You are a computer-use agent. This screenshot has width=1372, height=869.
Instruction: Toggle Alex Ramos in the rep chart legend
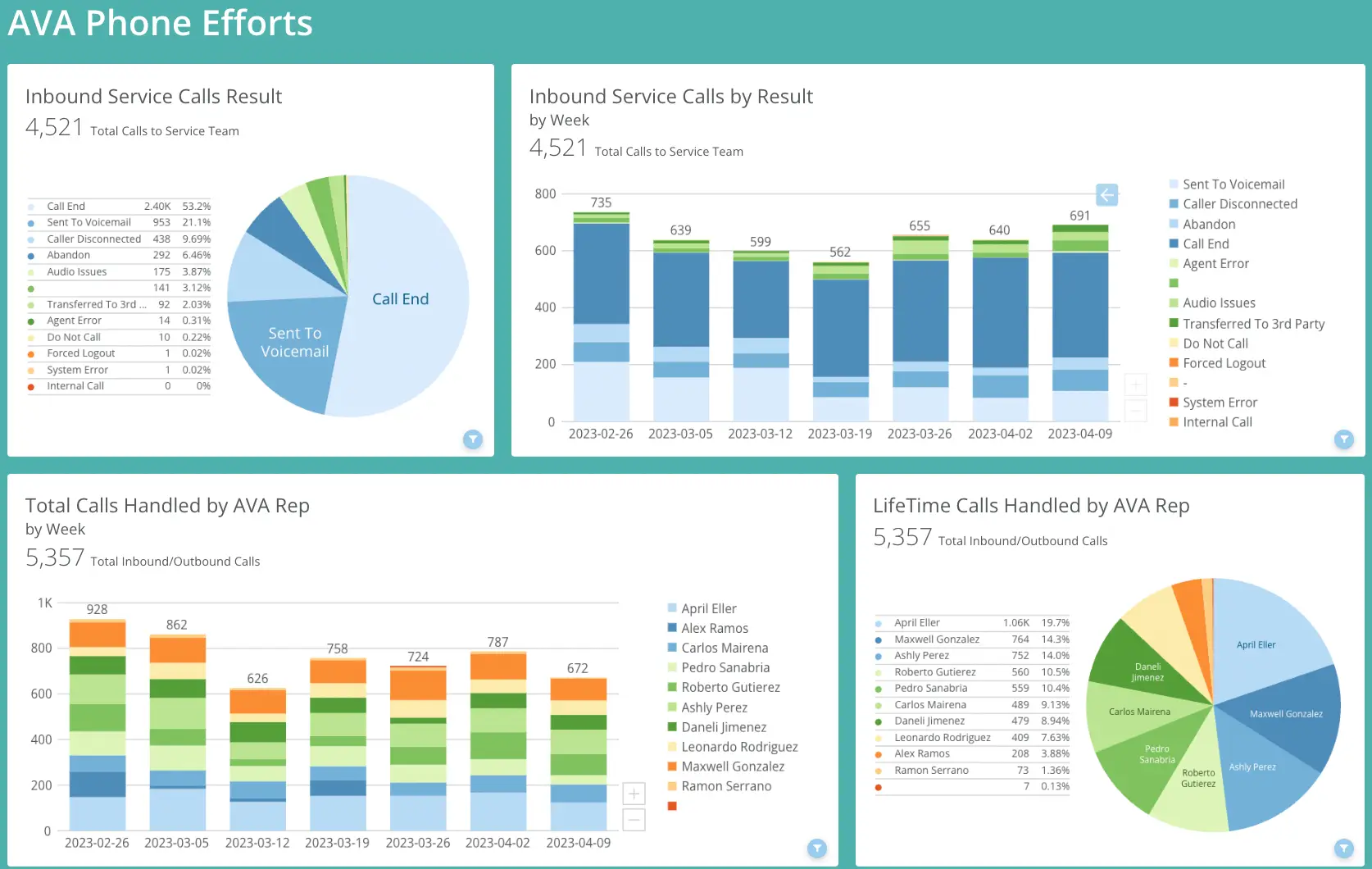pos(708,628)
